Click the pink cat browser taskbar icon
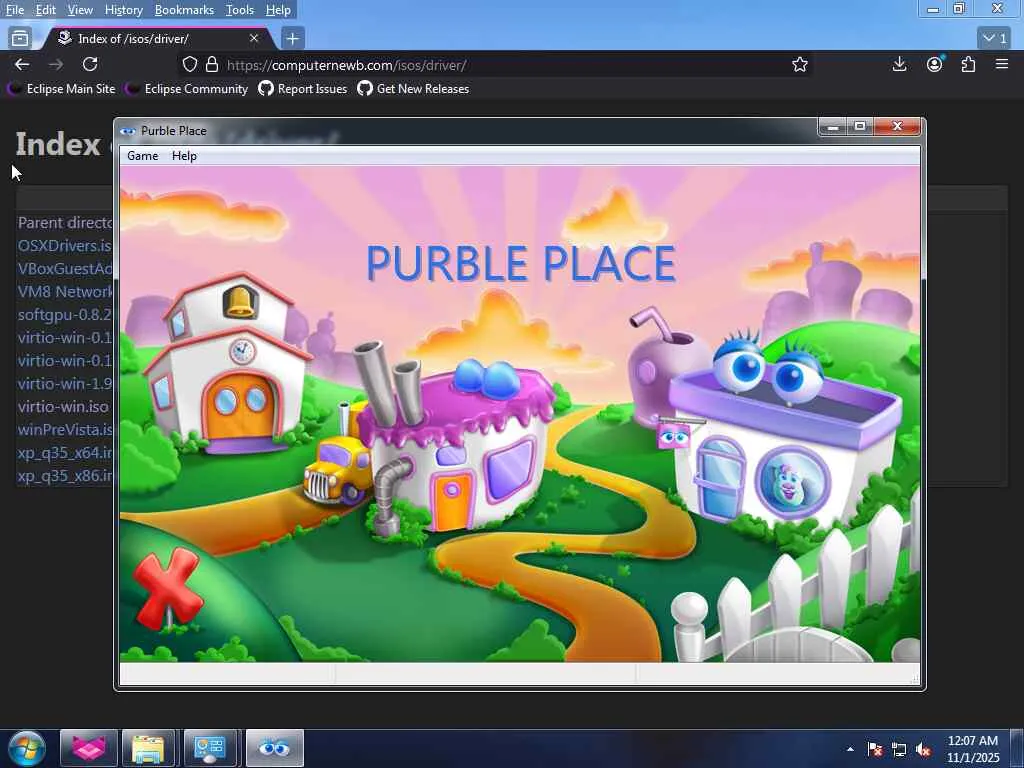This screenshot has width=1024, height=768. [89, 748]
